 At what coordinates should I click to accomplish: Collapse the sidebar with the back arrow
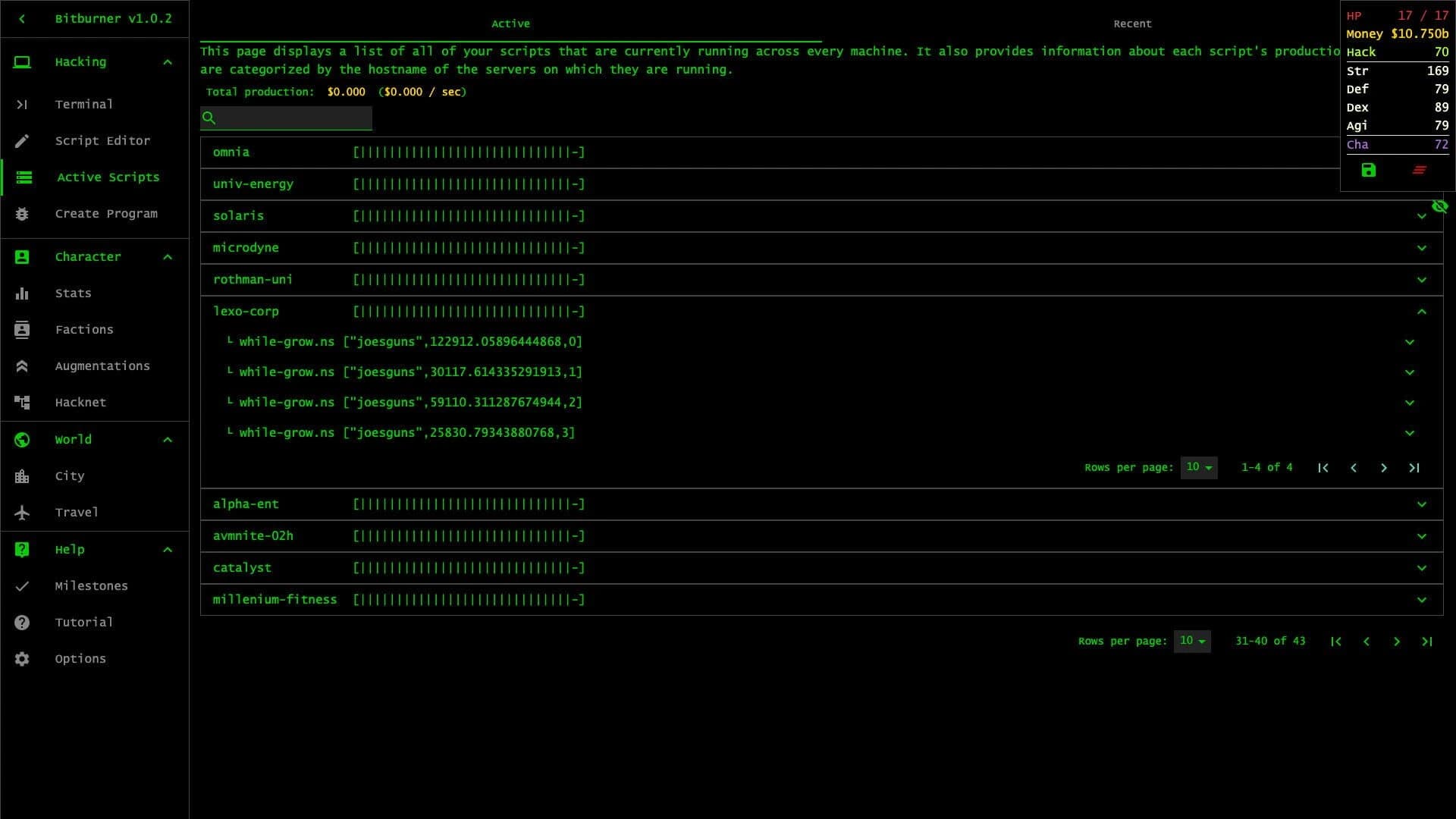22,18
